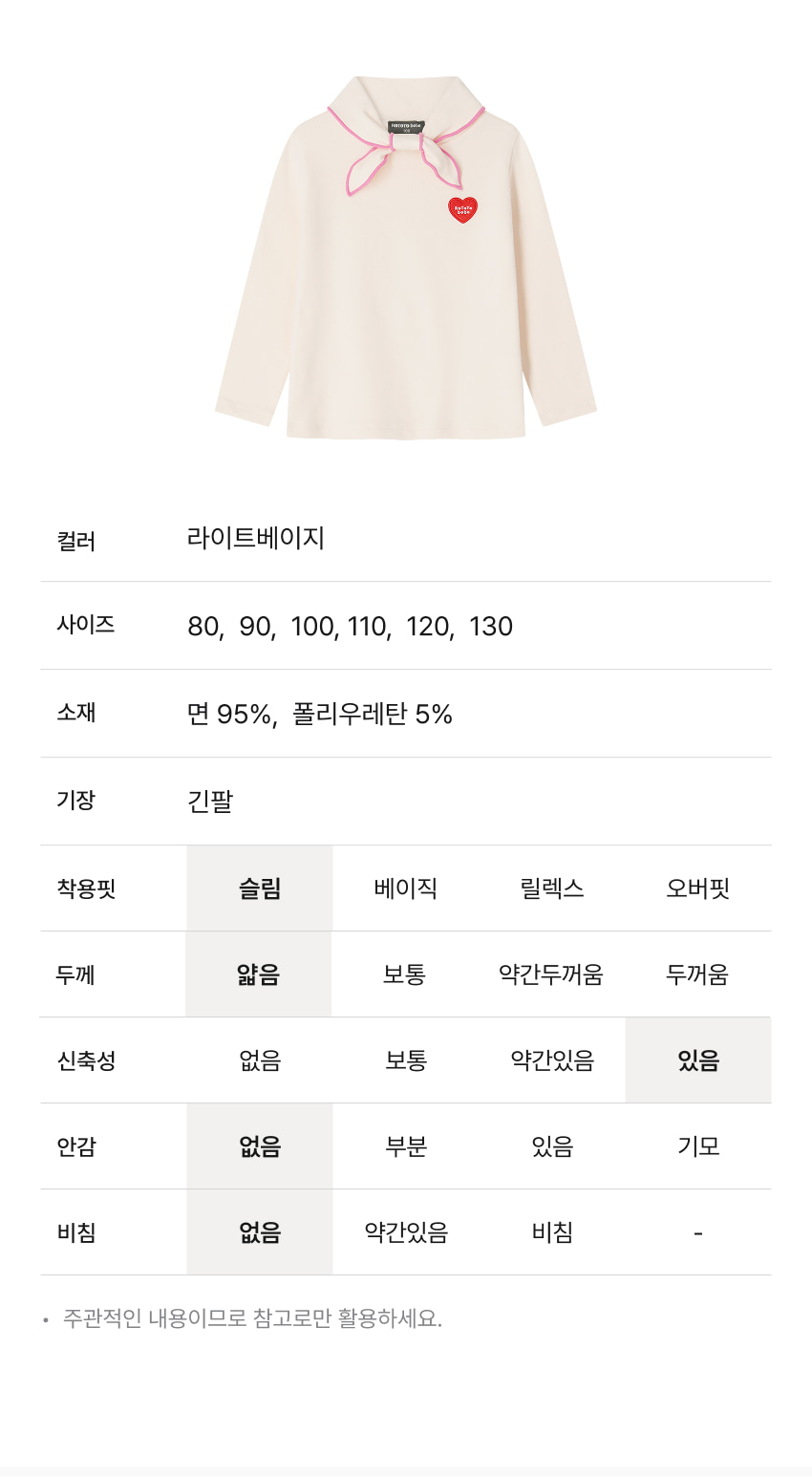Choose 부분 in the 안감 row
The width and height of the screenshot is (812, 1477).
pos(406,1146)
